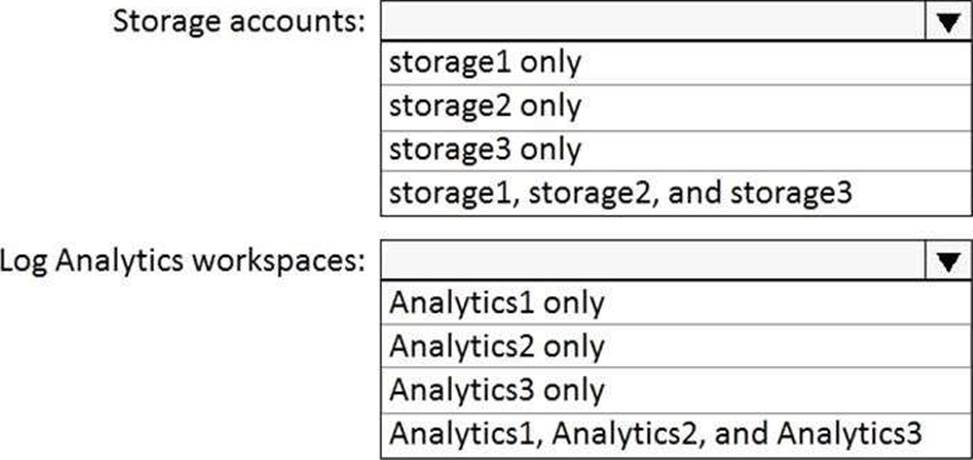Set workspaces to Analytics3 only
973x460 pixels.
(x=496, y=389)
